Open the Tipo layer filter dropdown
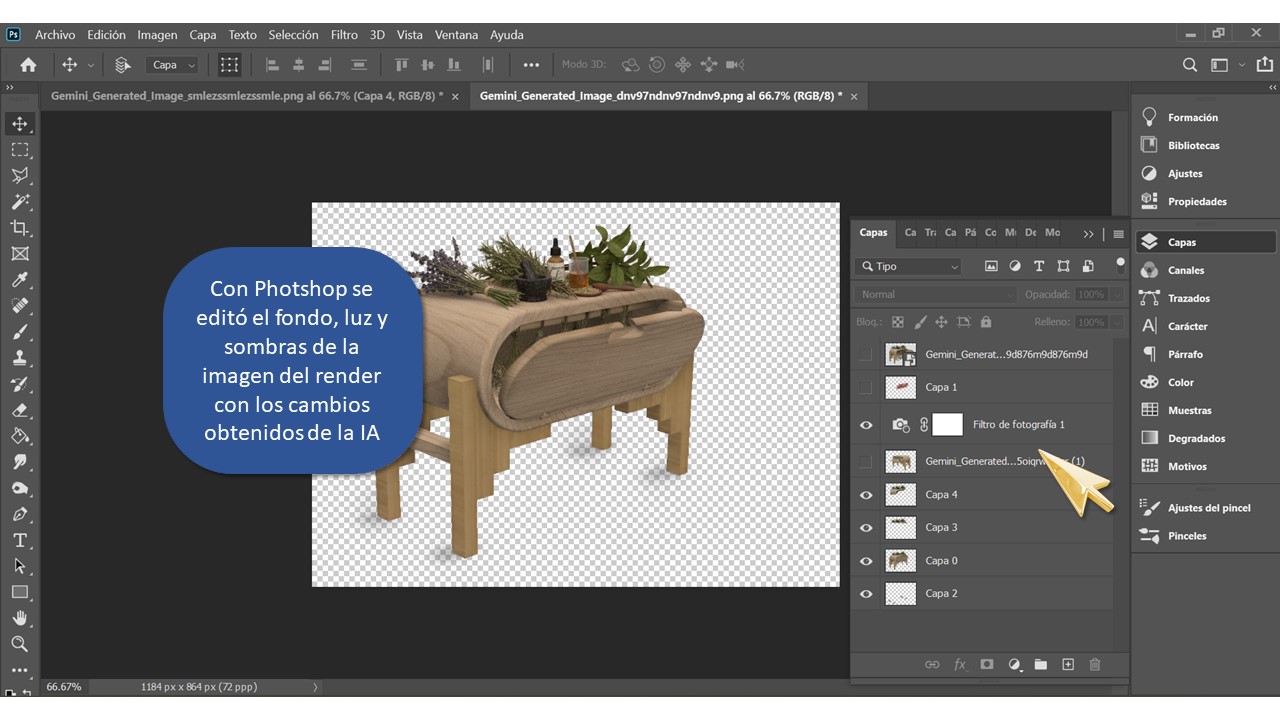Image resolution: width=1280 pixels, height=720 pixels. pos(908,267)
